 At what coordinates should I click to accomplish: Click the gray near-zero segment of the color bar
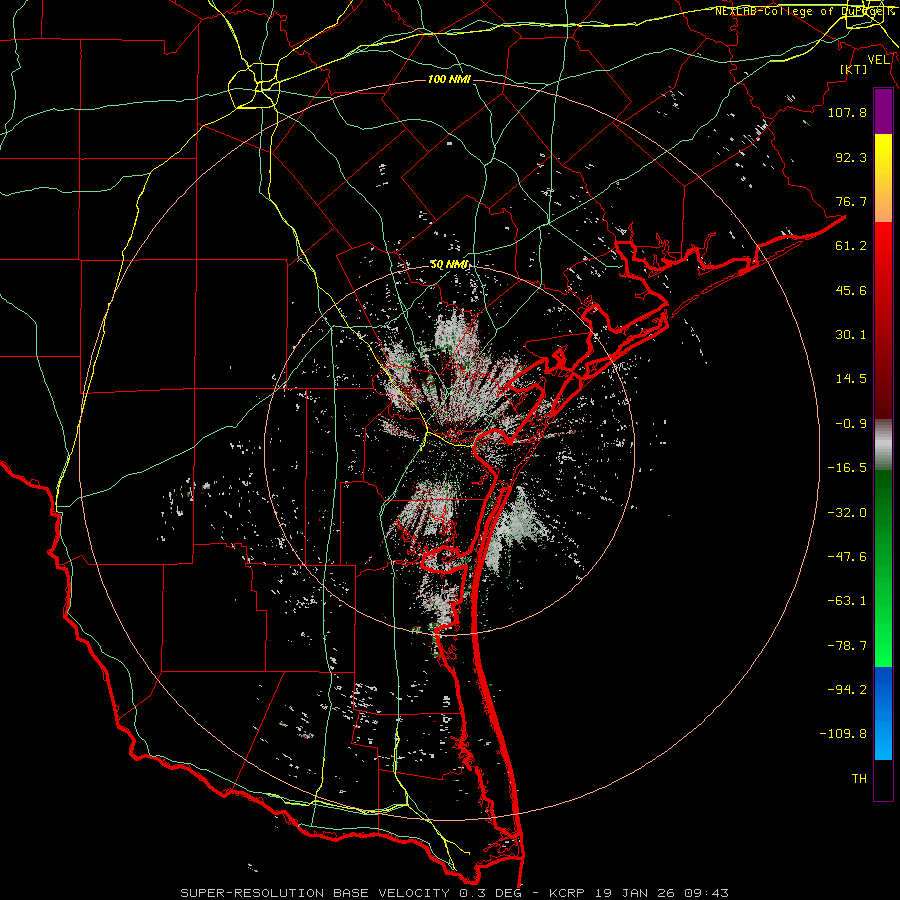[x=883, y=445]
